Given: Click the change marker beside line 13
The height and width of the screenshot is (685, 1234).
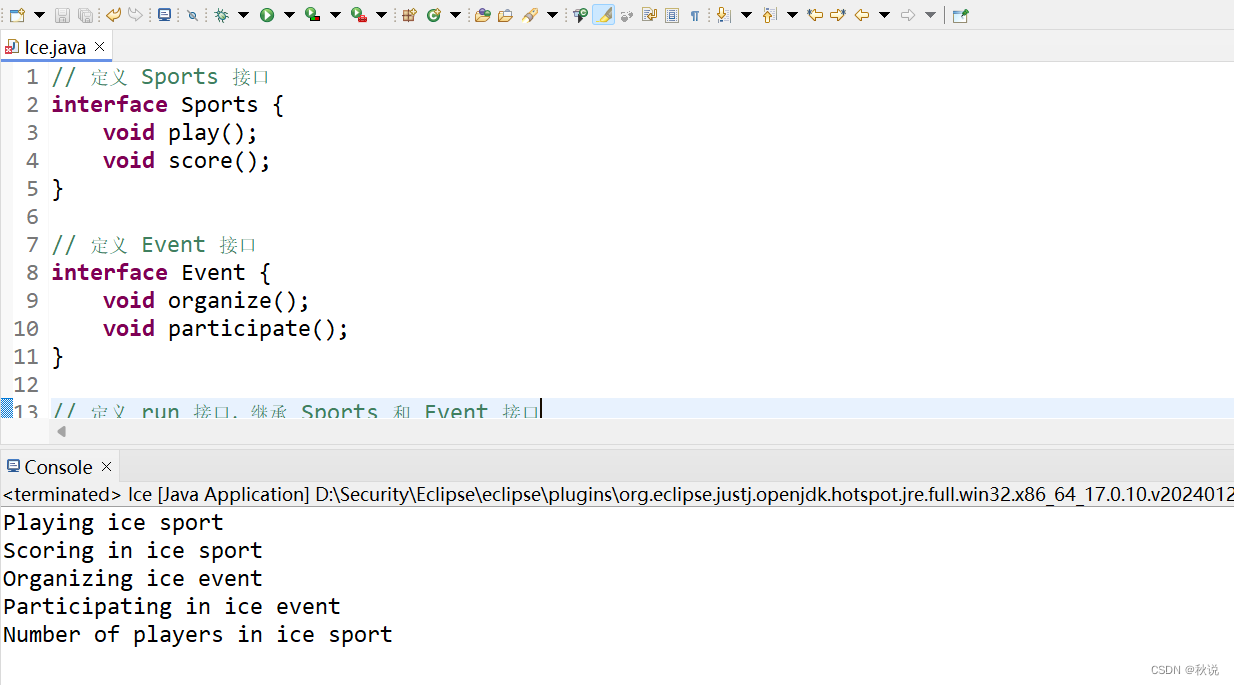Looking at the screenshot, I should tap(6, 407).
